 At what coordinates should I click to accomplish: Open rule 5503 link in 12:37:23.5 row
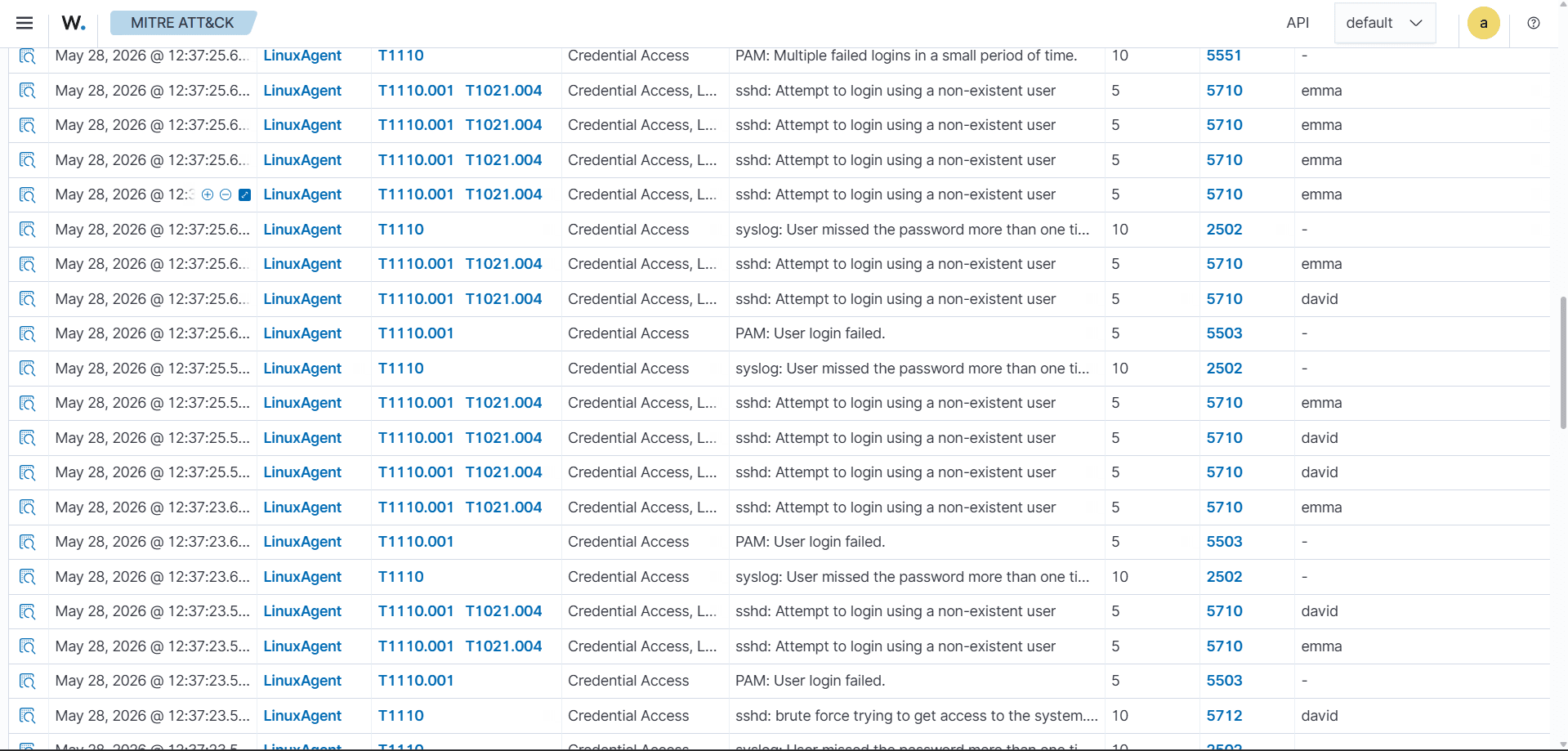point(1224,681)
